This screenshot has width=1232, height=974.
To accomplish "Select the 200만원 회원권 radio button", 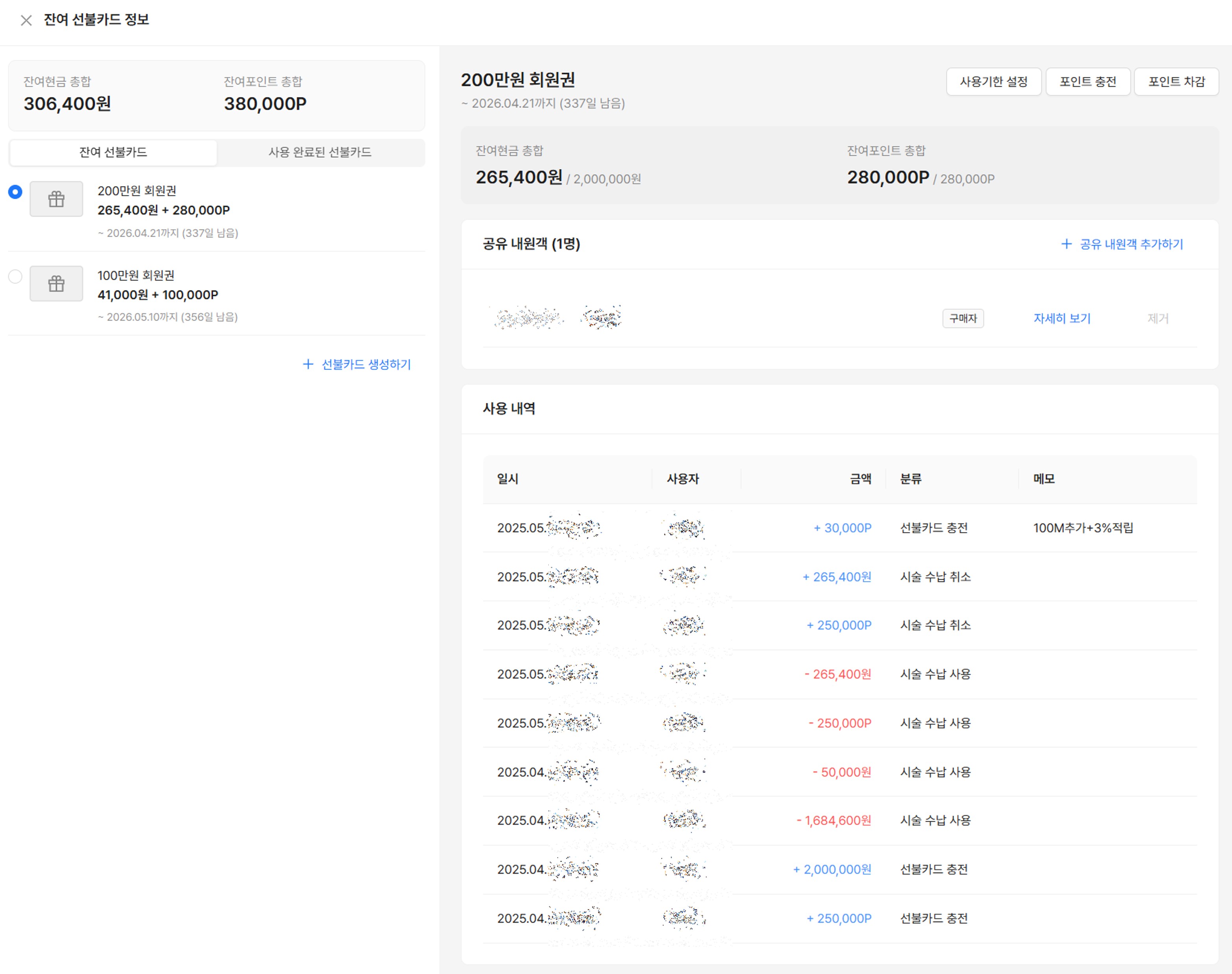I will click(x=15, y=192).
